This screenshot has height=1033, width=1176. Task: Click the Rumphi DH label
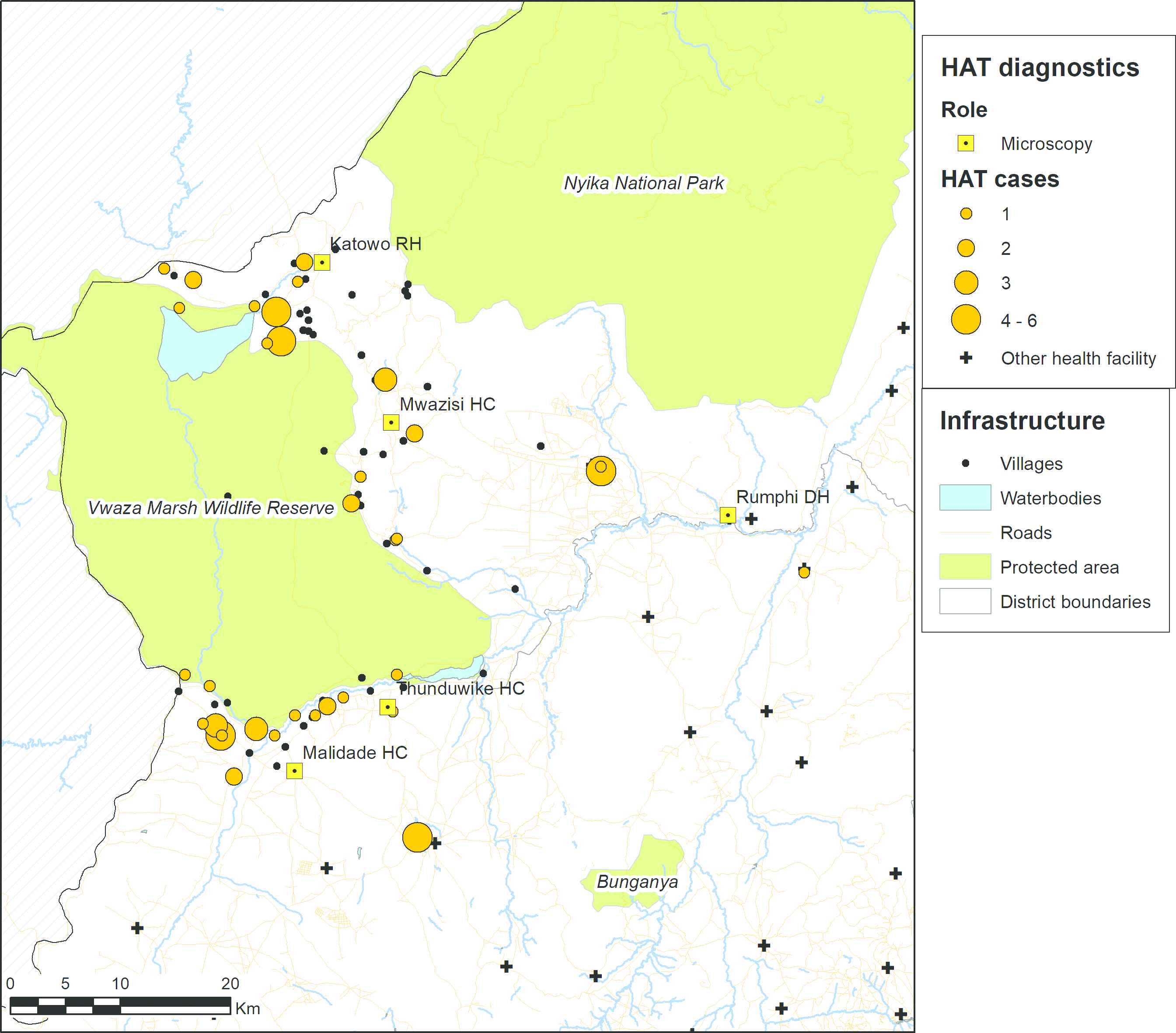click(783, 497)
